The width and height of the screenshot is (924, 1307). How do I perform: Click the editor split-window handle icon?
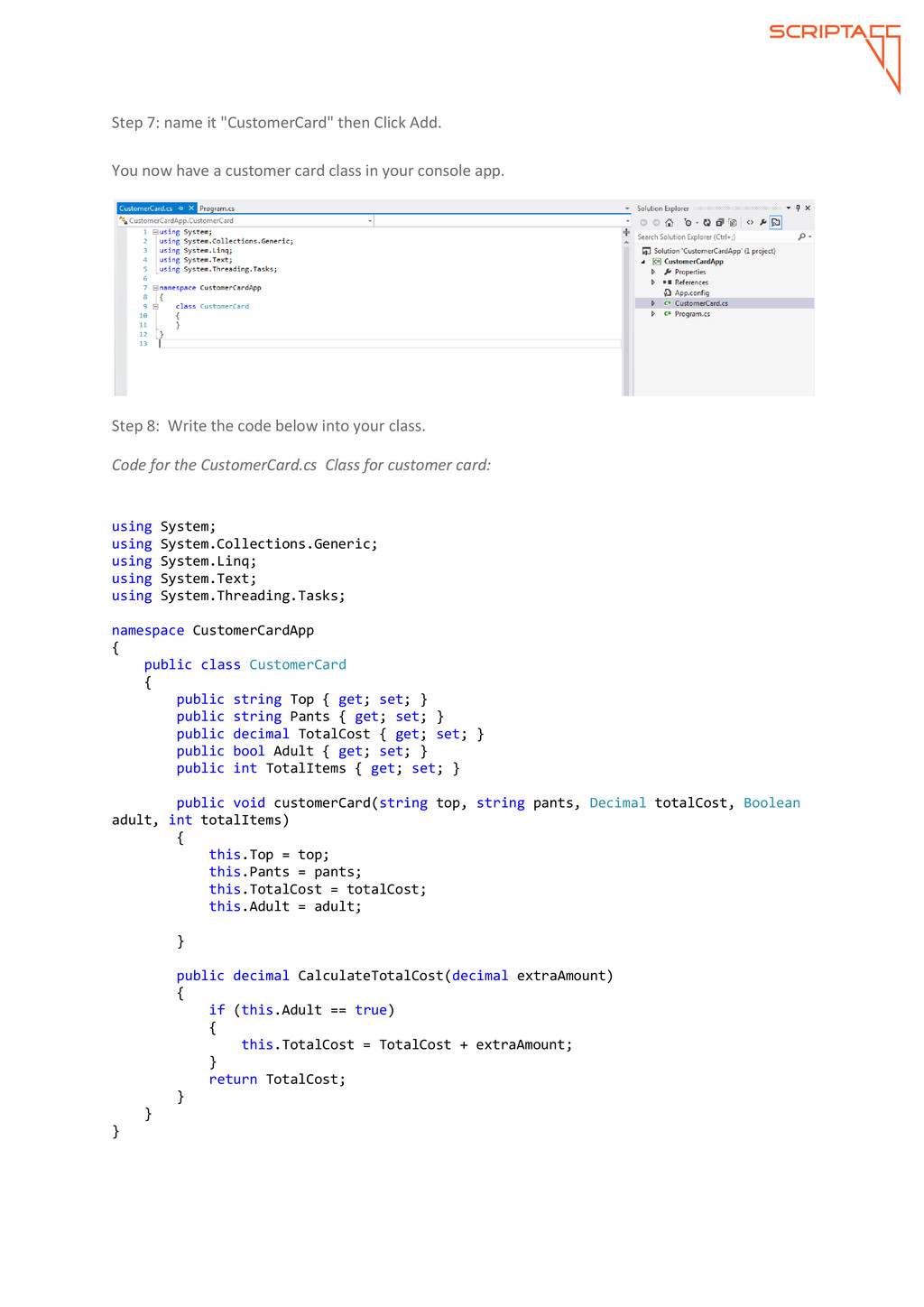click(626, 232)
